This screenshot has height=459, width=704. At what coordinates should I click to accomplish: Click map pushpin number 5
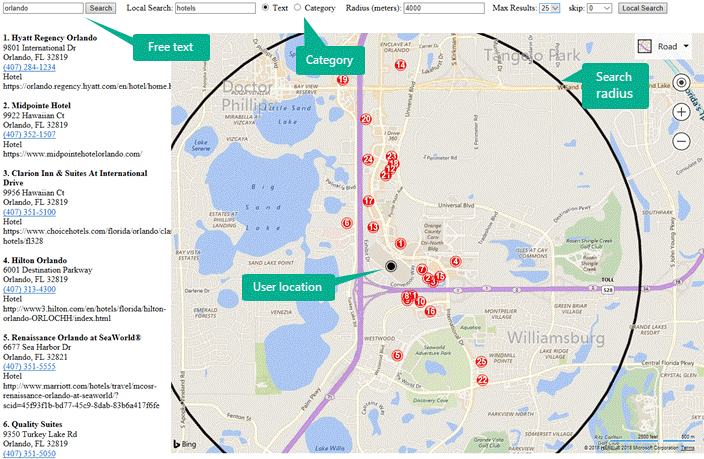[x=397, y=356]
